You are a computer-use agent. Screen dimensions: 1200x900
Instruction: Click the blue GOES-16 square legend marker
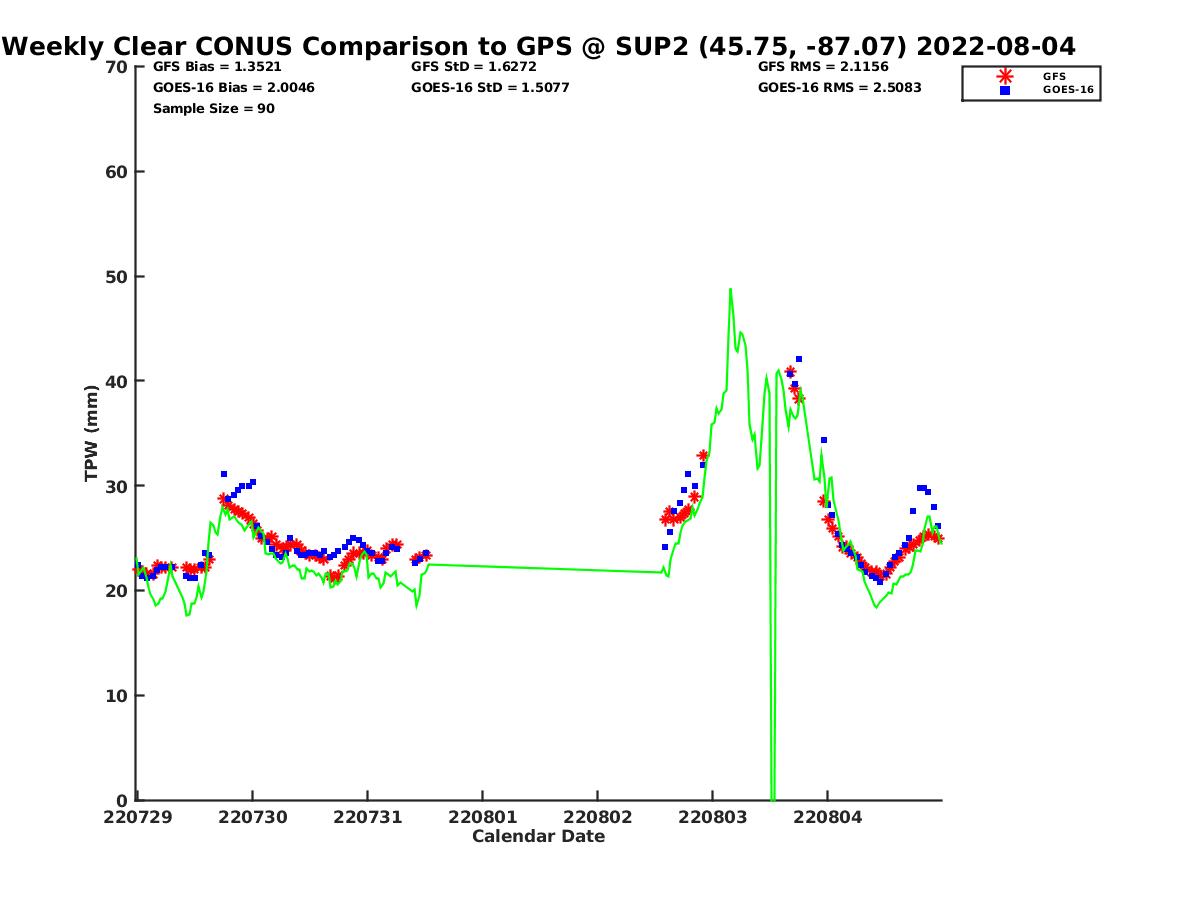point(1004,90)
